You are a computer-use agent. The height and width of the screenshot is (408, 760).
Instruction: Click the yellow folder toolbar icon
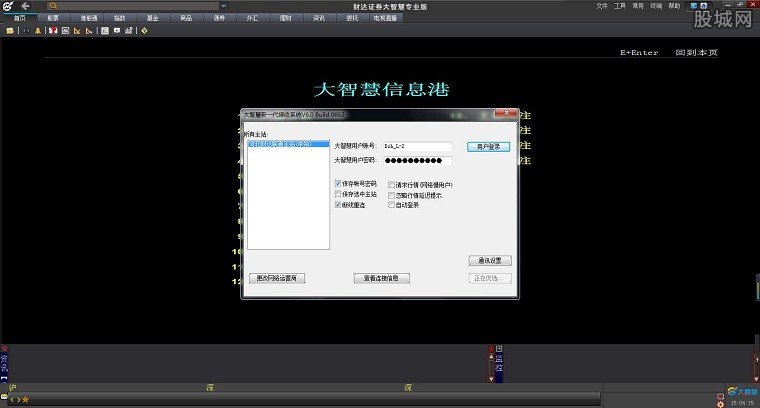[x=10, y=31]
